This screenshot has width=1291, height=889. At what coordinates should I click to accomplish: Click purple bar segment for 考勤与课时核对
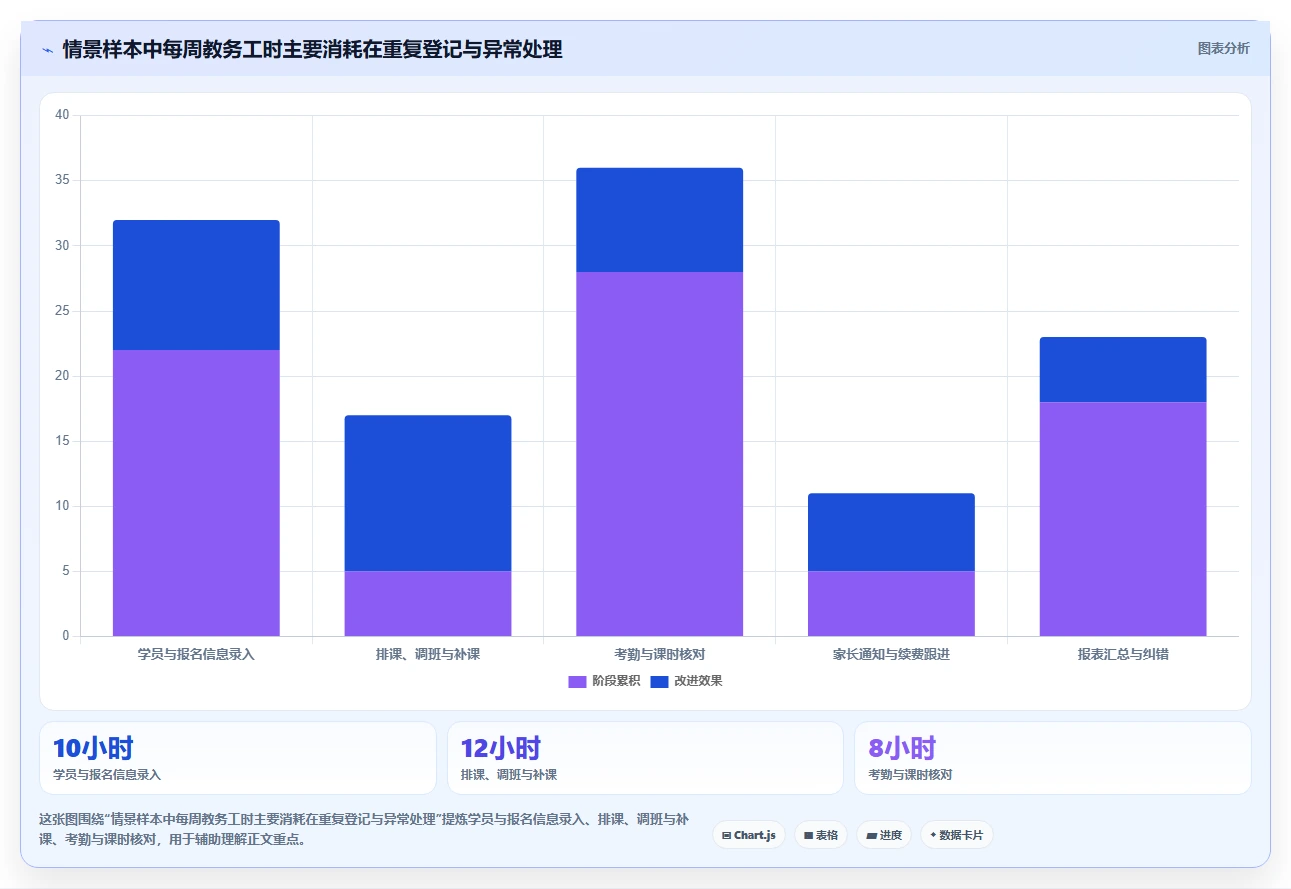click(660, 454)
